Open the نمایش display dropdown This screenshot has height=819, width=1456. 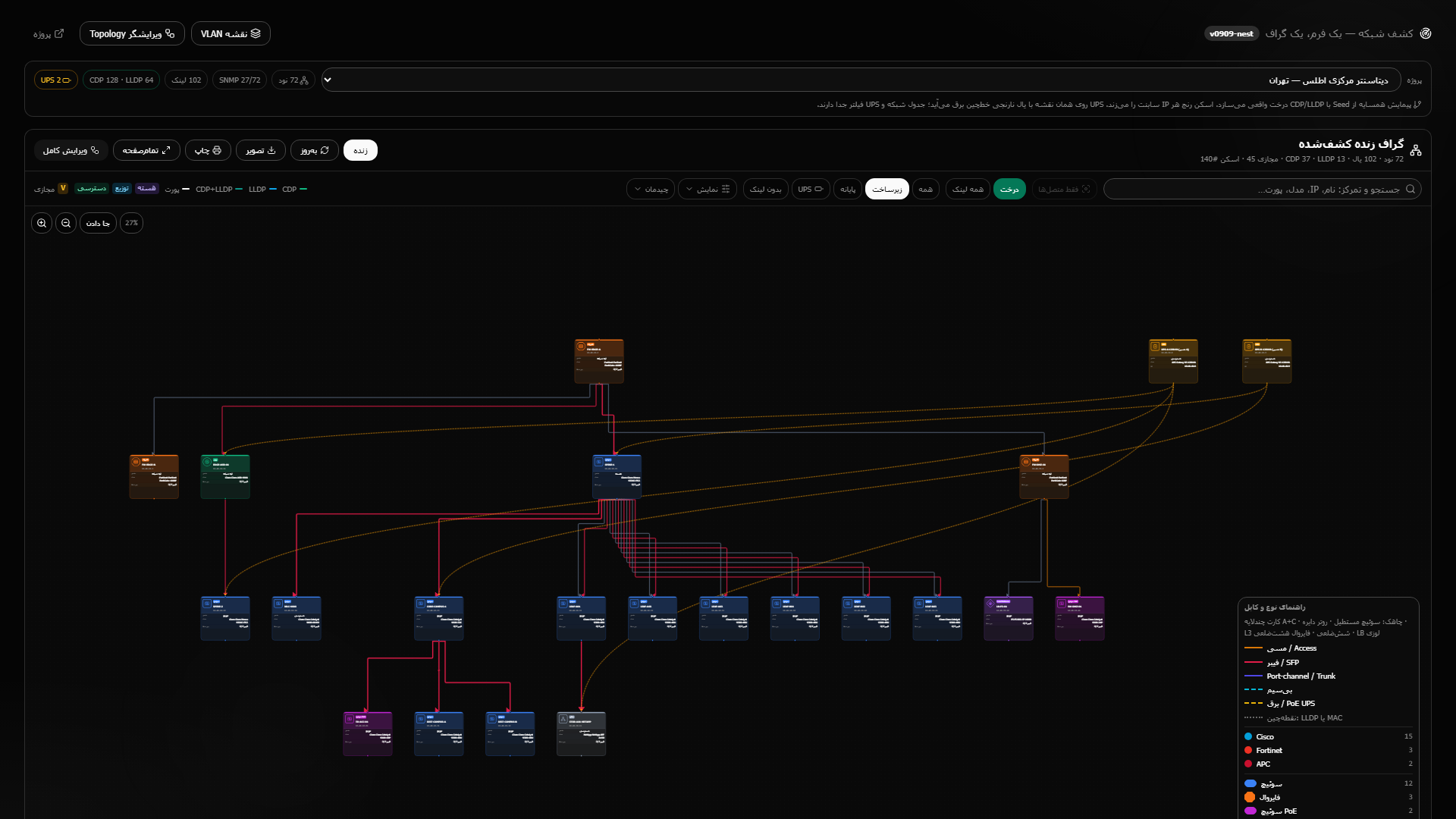point(708,189)
